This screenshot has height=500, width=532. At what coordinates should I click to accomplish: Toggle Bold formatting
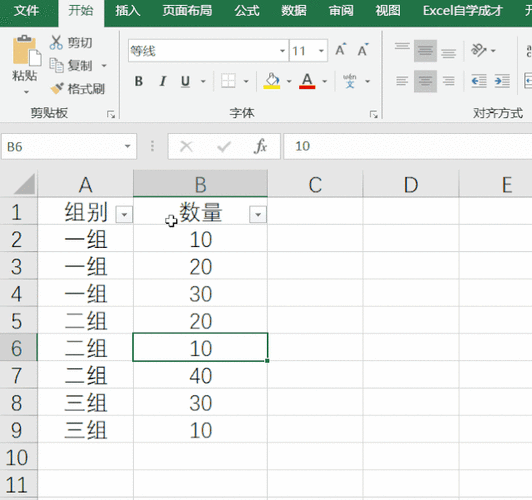[139, 81]
